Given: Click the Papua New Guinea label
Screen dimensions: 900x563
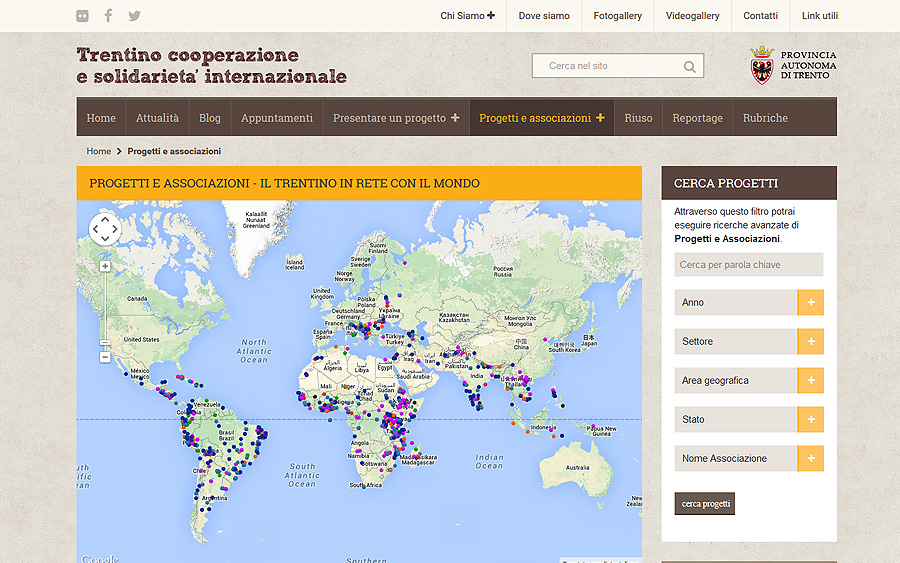Looking at the screenshot, I should click(x=602, y=431).
